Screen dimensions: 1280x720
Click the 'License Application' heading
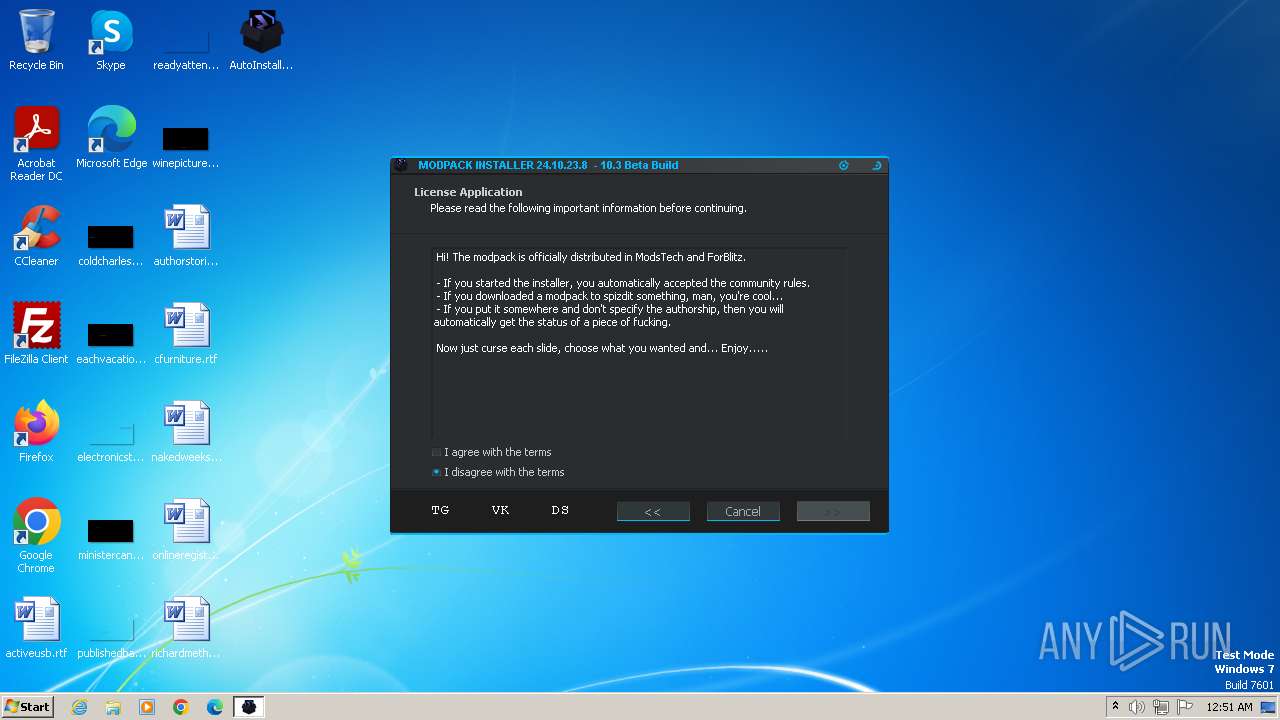pyautogui.click(x=468, y=192)
